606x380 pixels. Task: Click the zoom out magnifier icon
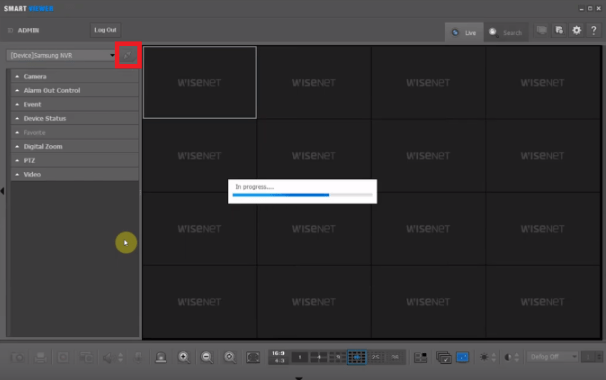207,357
